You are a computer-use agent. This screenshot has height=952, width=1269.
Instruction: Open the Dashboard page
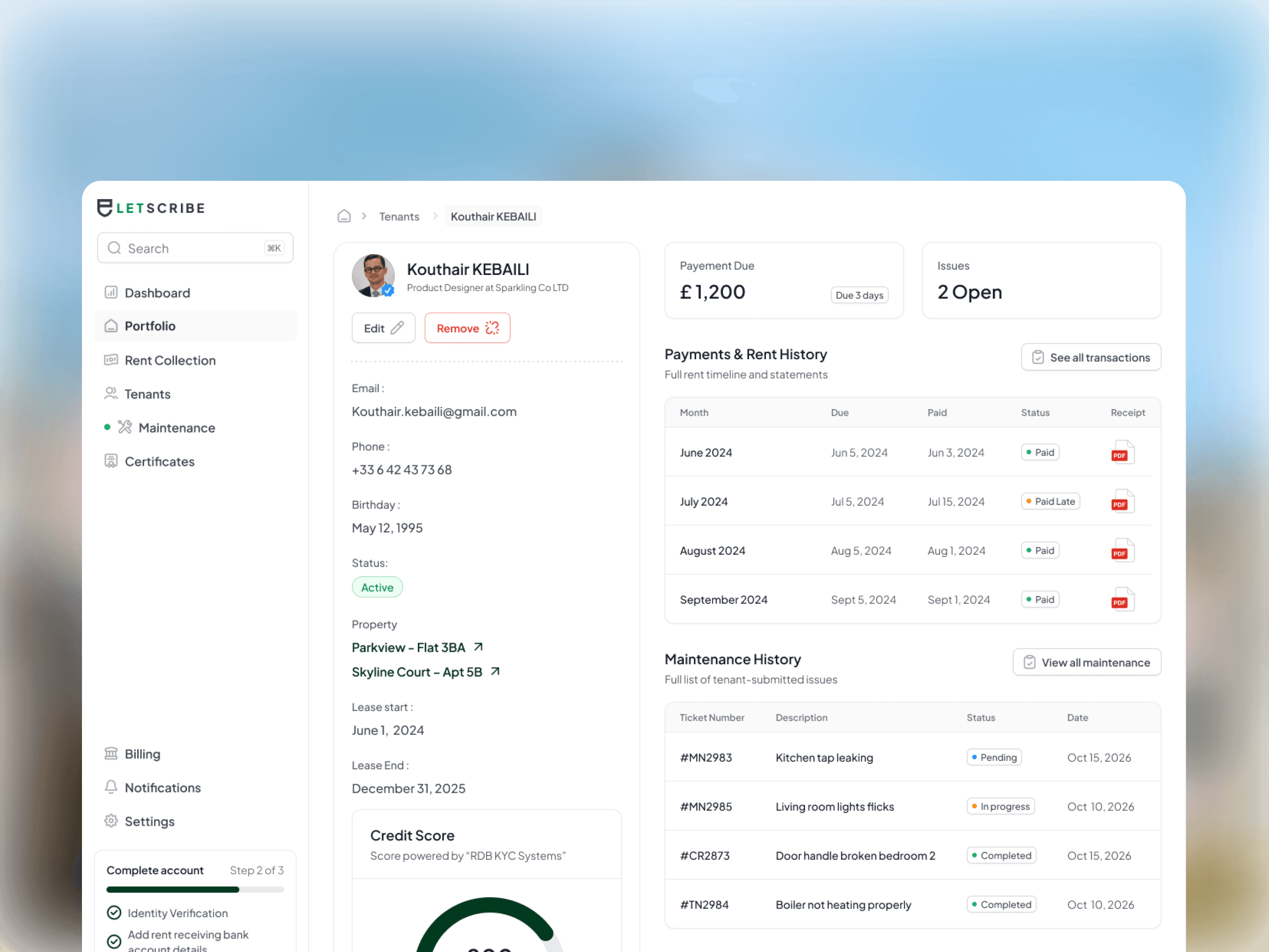(x=195, y=292)
